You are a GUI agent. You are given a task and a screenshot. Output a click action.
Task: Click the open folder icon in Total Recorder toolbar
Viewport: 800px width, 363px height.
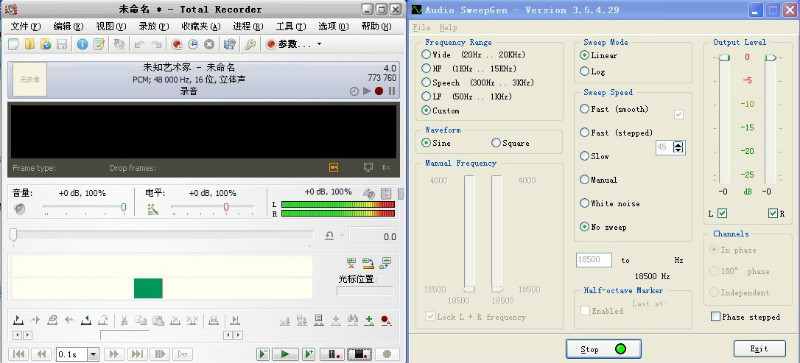pos(30,44)
